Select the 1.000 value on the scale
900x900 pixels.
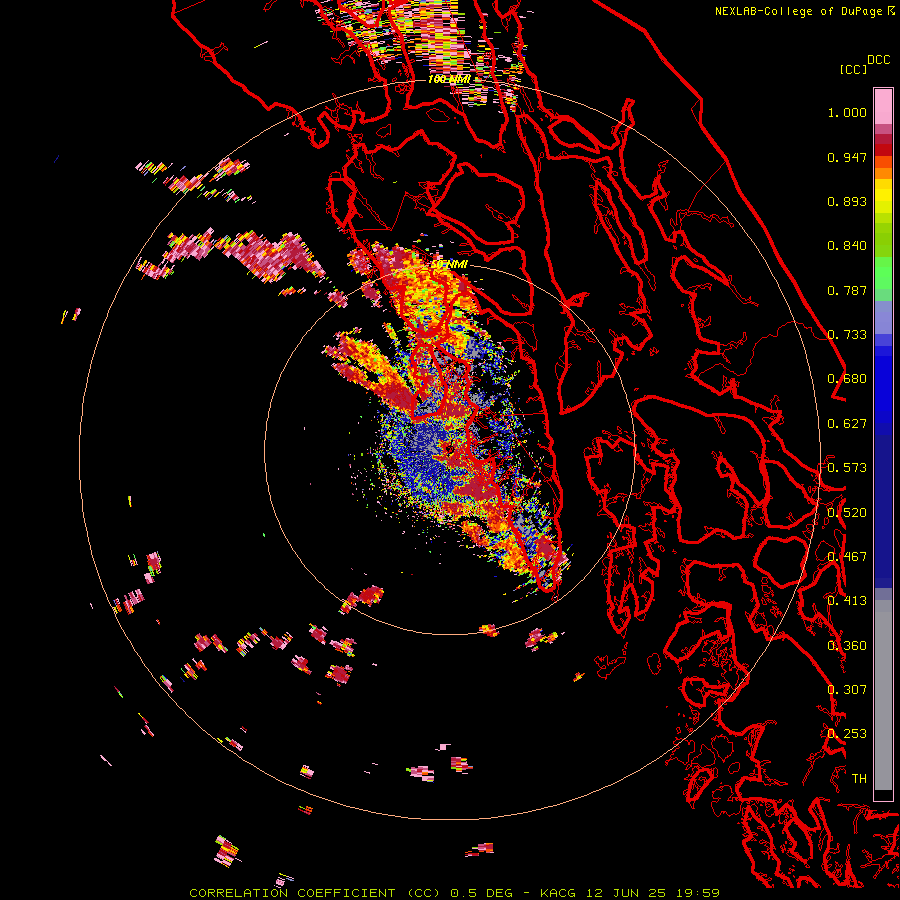pyautogui.click(x=847, y=112)
